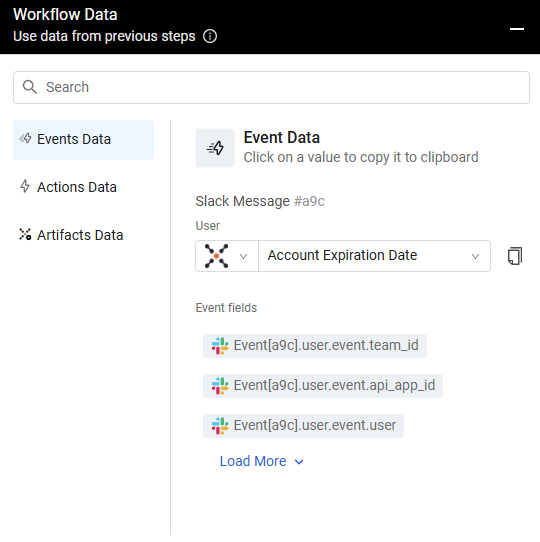Image resolution: width=540 pixels, height=542 pixels.
Task: Open the artifact source dropdown with cross icon
Action: tap(227, 256)
